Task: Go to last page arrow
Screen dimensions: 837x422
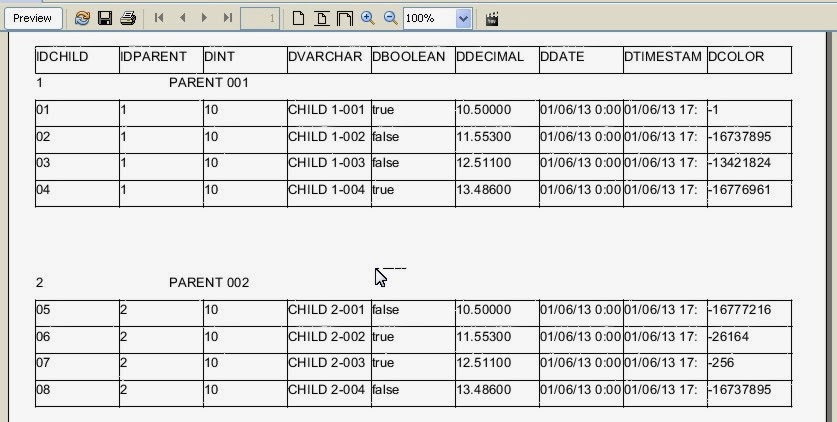Action: (228, 18)
